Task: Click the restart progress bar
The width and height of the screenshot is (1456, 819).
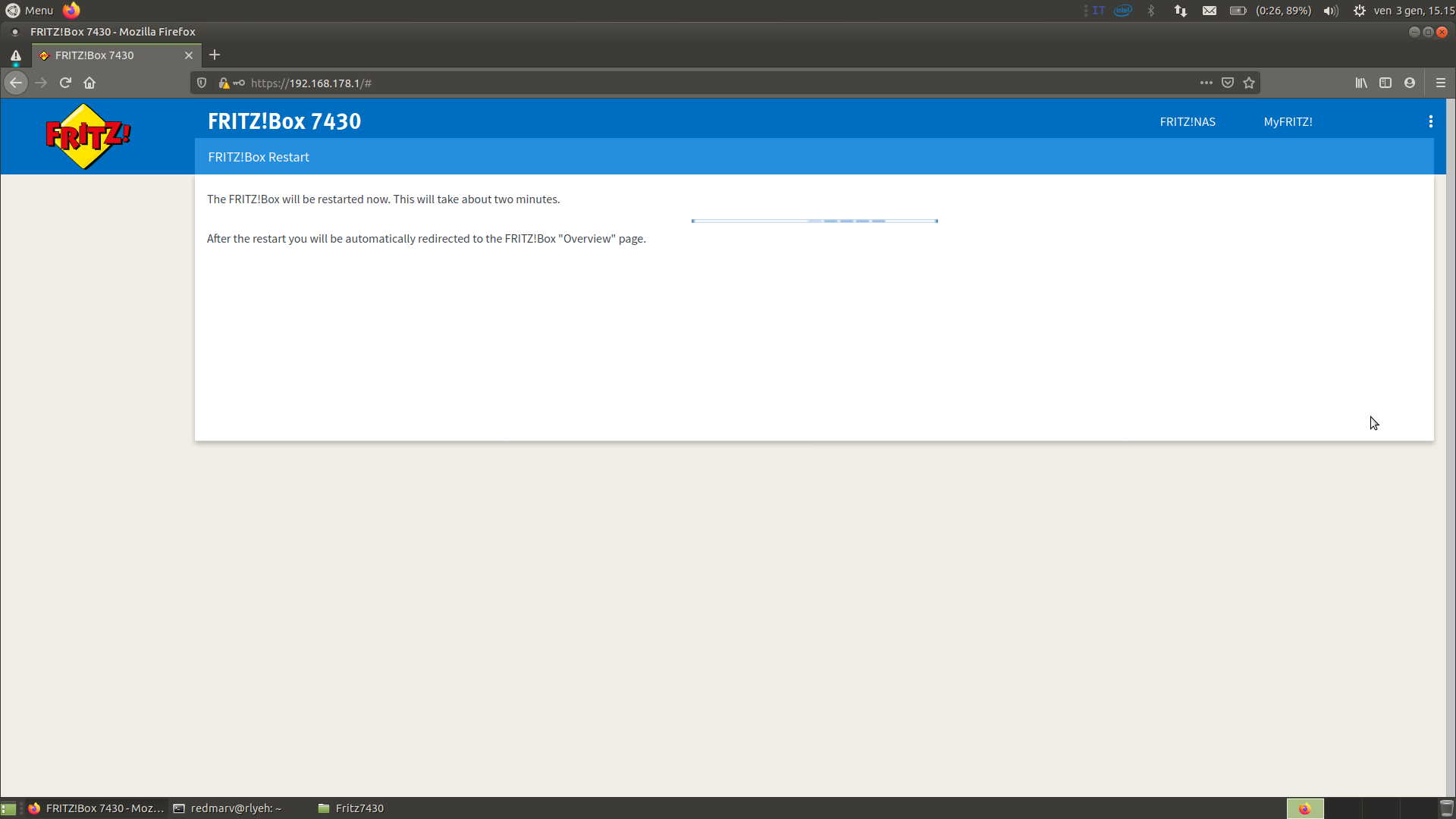Action: point(814,221)
